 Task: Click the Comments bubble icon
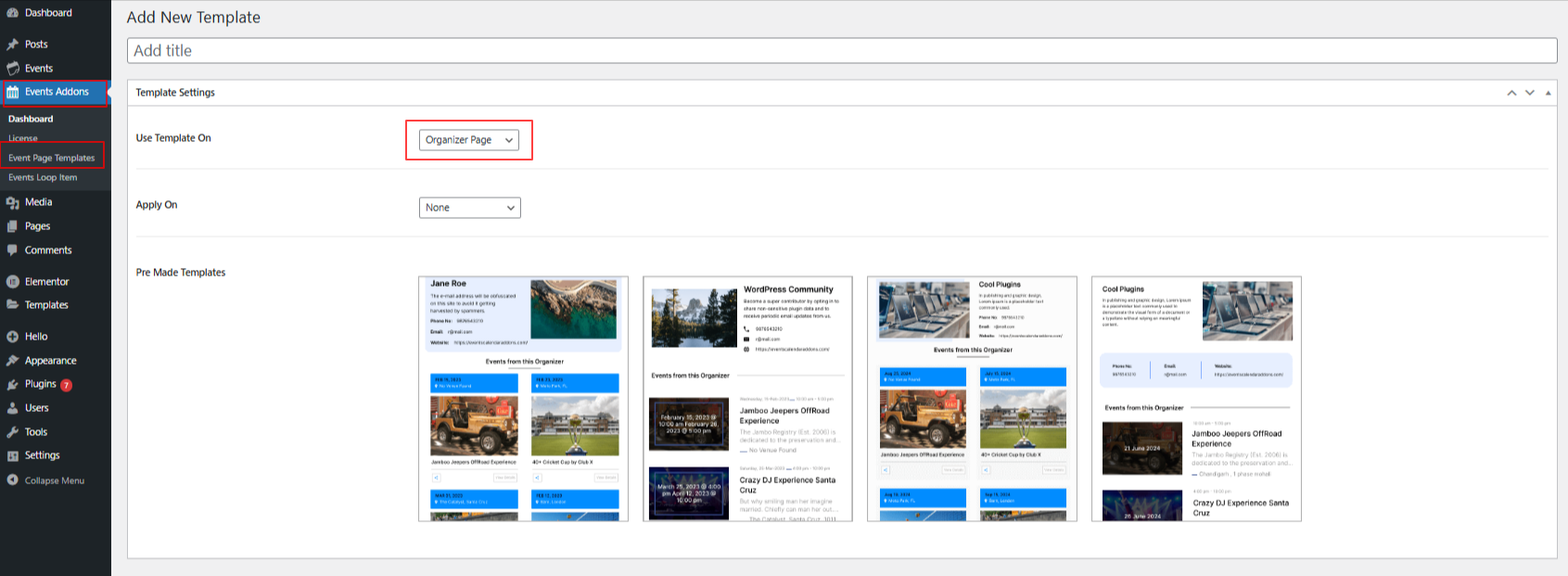tap(13, 250)
